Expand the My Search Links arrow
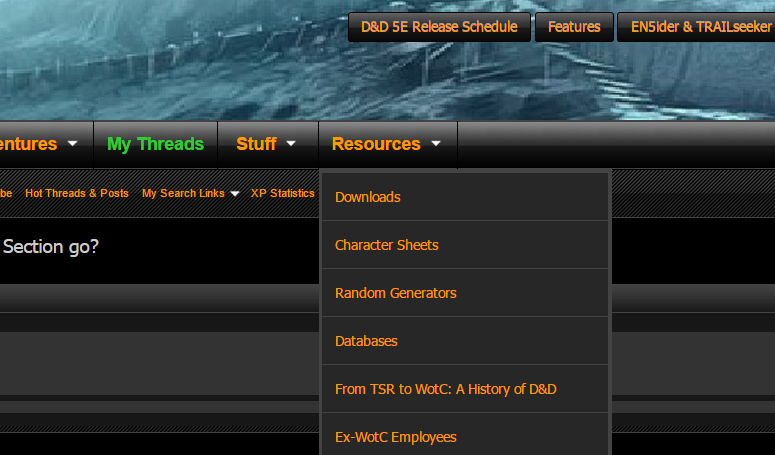The width and height of the screenshot is (775, 455). click(235, 194)
